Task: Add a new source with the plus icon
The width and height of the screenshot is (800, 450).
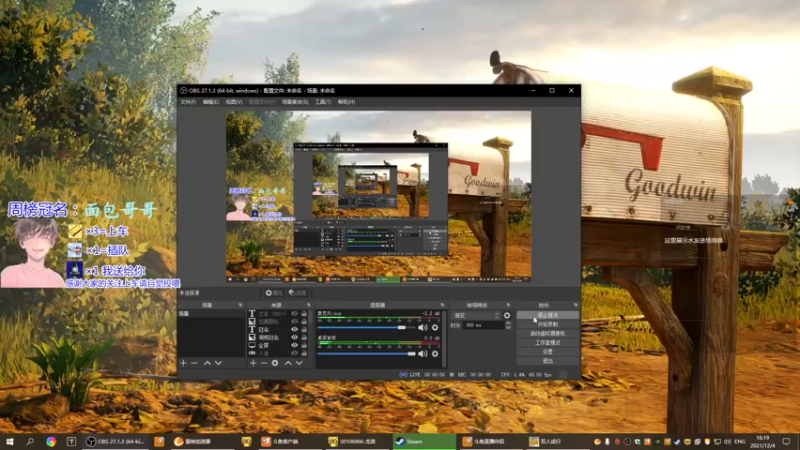Action: 253,363
